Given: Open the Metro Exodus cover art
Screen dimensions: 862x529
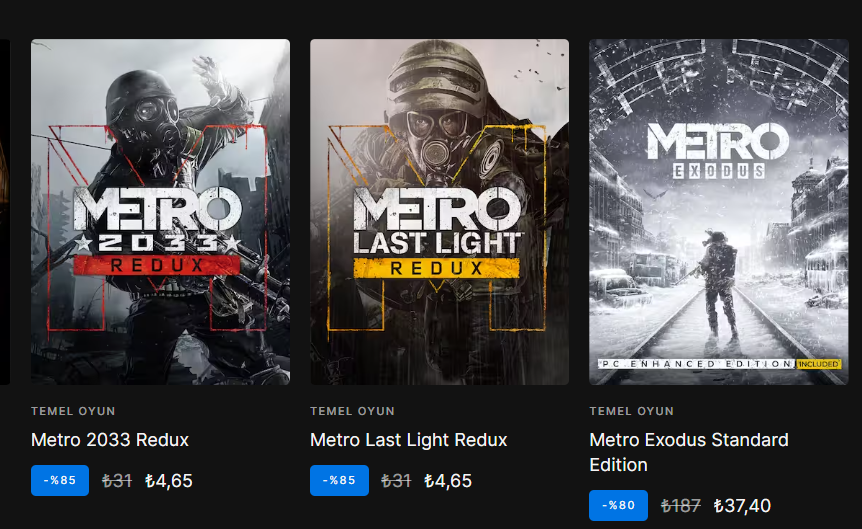Looking at the screenshot, I should click(x=719, y=212).
